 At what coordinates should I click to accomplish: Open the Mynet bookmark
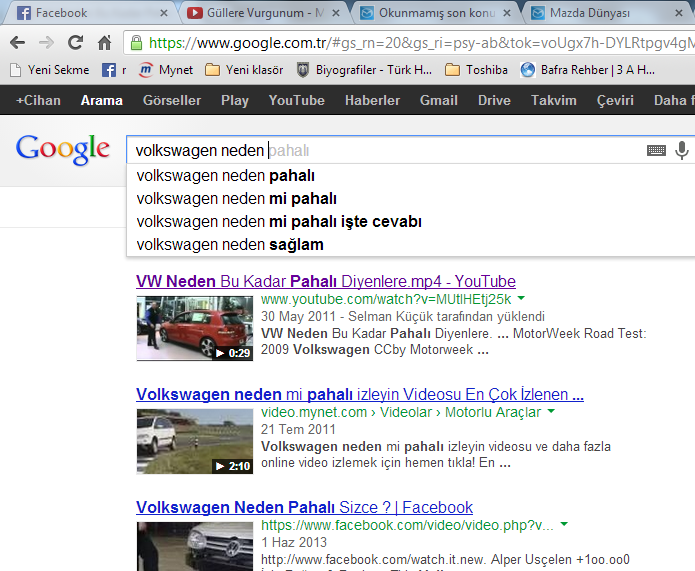[166, 70]
